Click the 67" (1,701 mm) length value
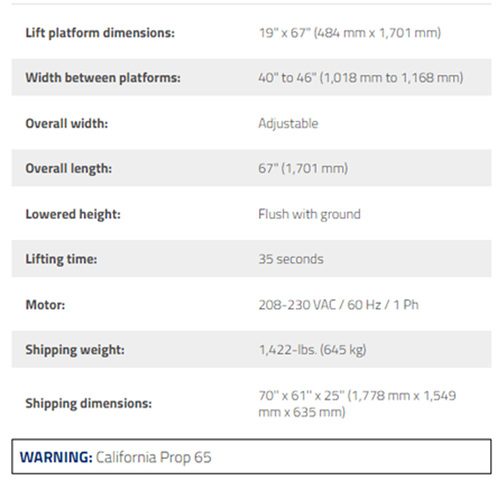The width and height of the screenshot is (500, 500). tap(303, 168)
